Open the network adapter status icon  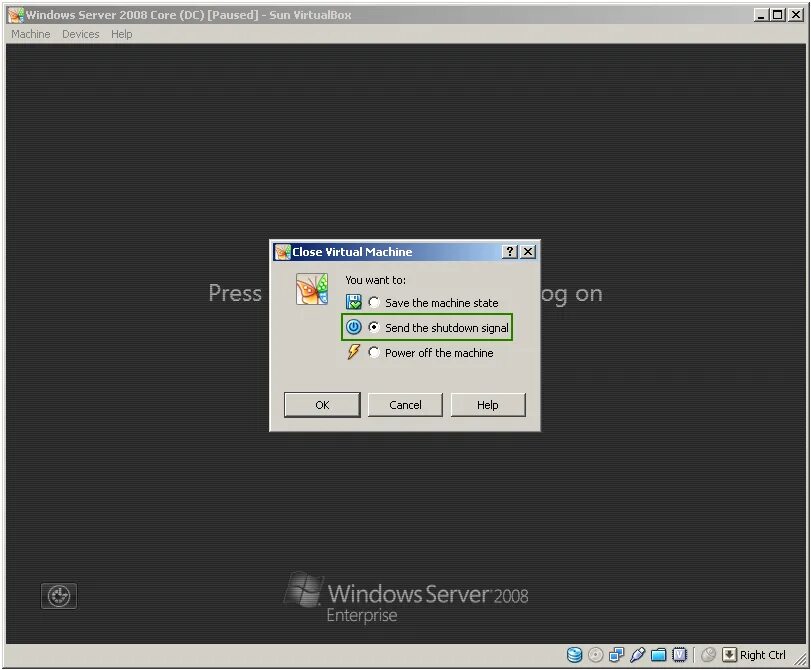click(617, 654)
